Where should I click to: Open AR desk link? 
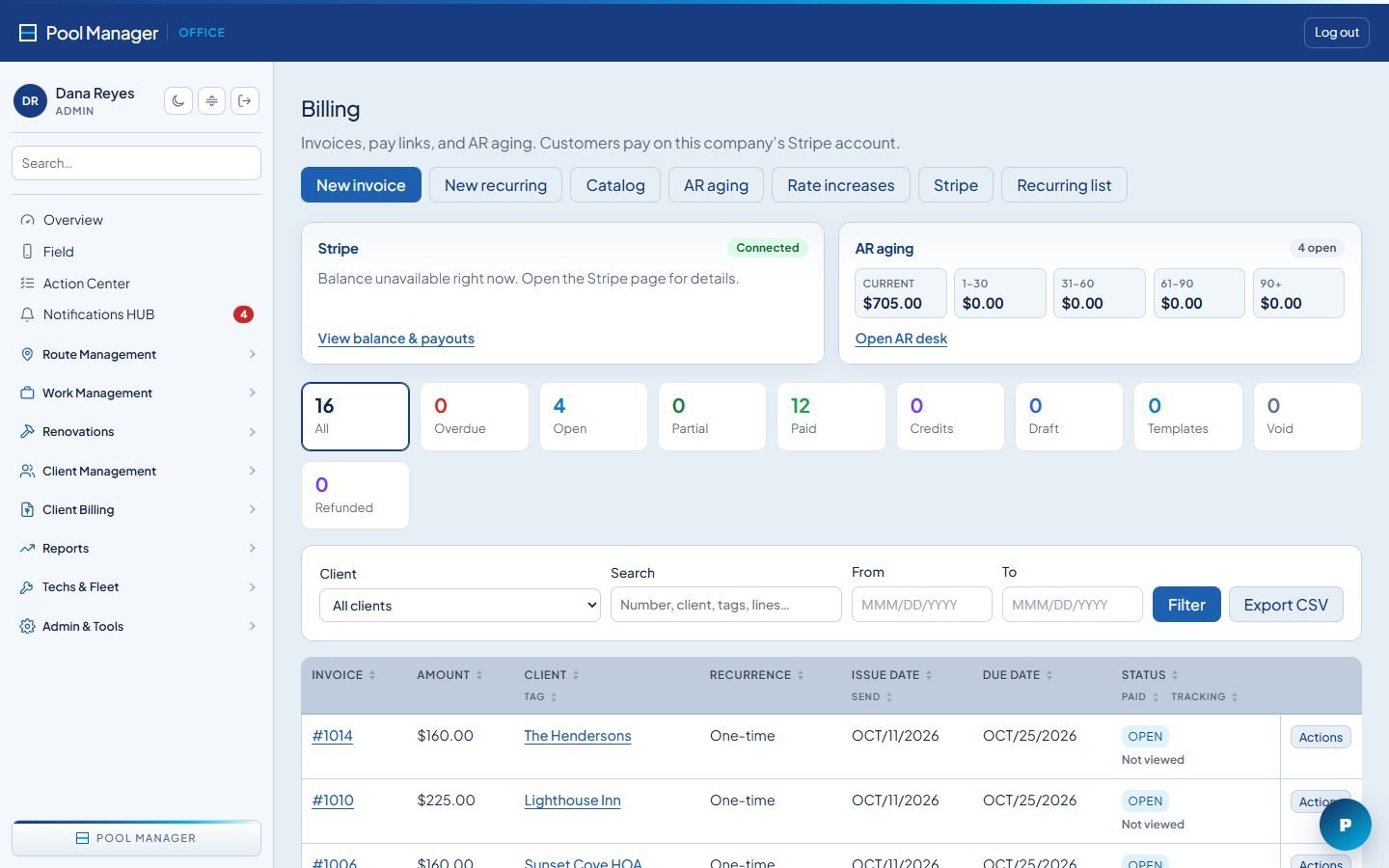(901, 339)
